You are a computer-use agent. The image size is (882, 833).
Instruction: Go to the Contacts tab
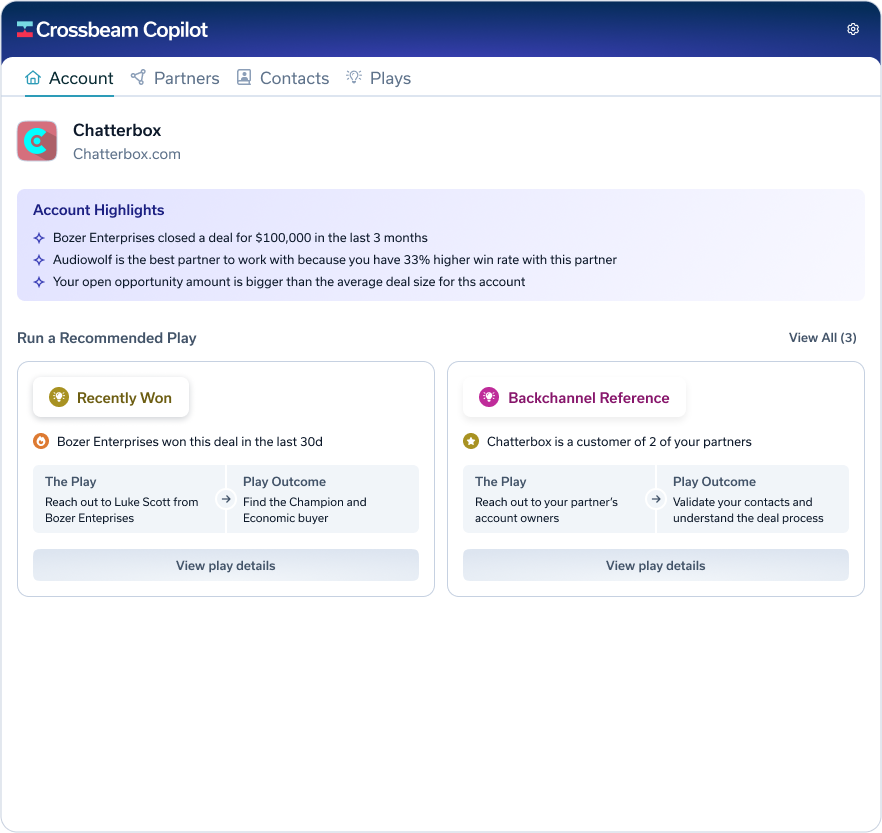pyautogui.click(x=283, y=78)
